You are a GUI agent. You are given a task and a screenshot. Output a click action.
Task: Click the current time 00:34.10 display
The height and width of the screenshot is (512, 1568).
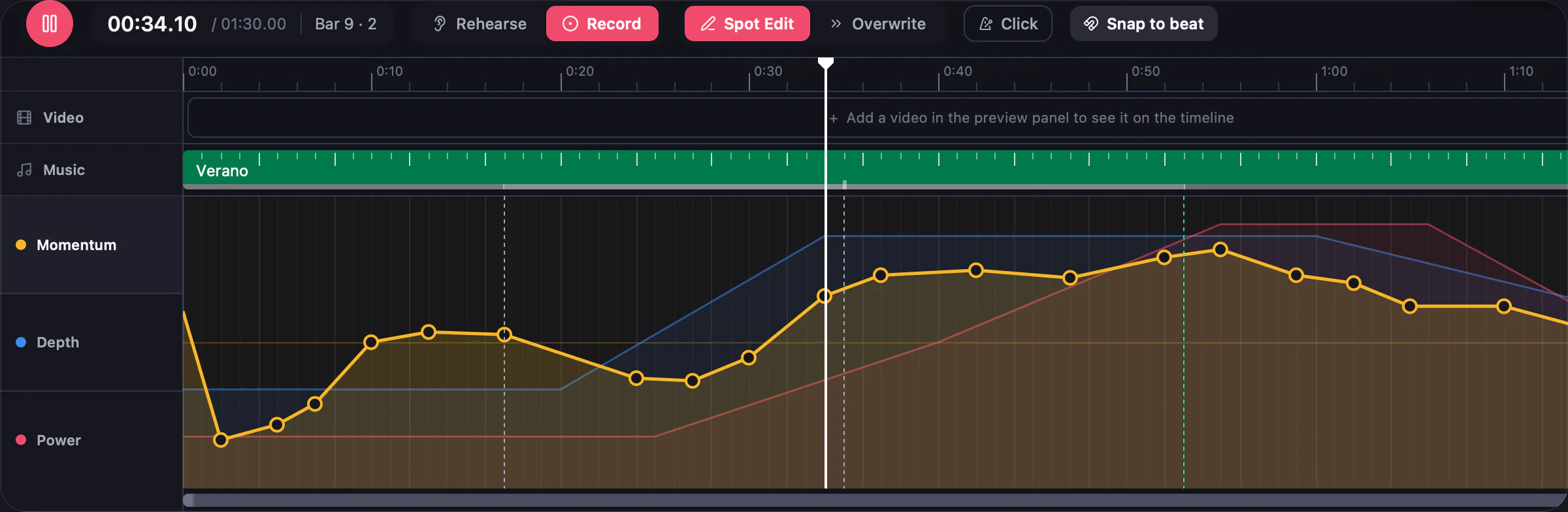click(x=152, y=24)
